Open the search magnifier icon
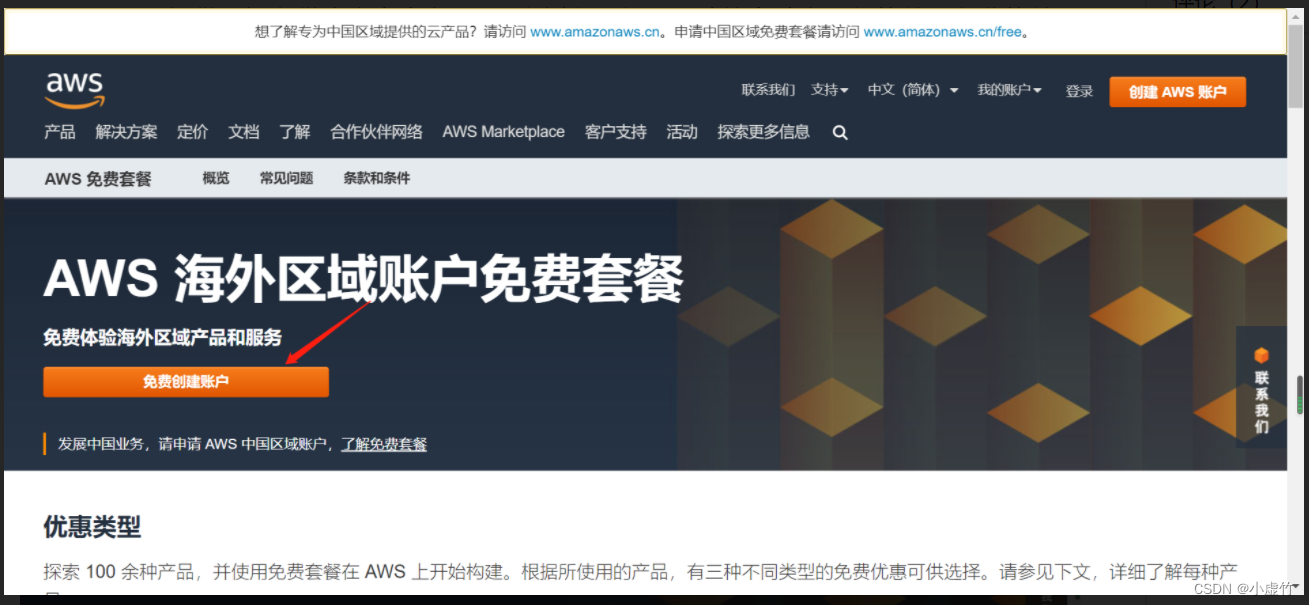Image resolution: width=1309 pixels, height=605 pixels. click(x=840, y=132)
